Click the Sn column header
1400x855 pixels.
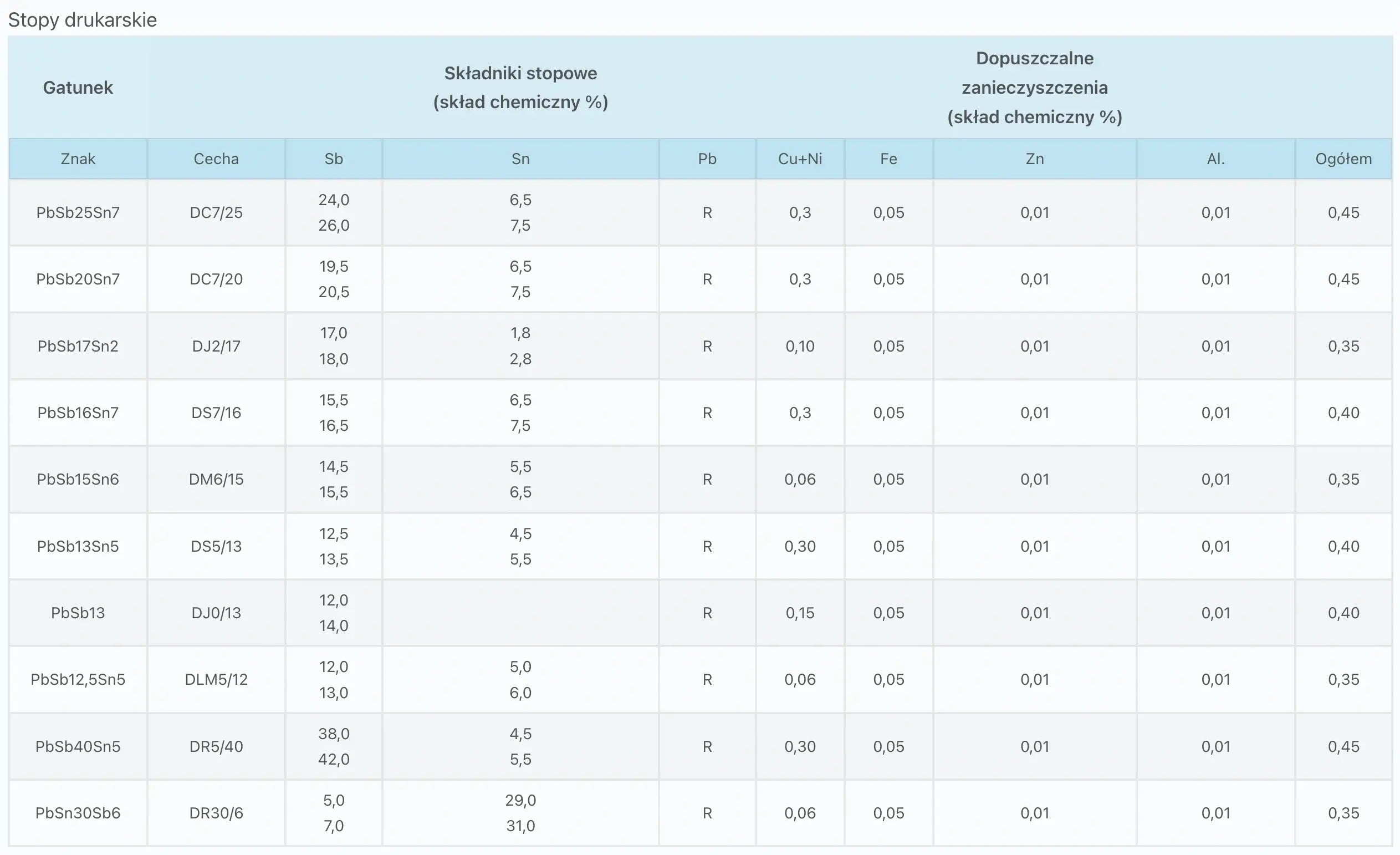520,159
